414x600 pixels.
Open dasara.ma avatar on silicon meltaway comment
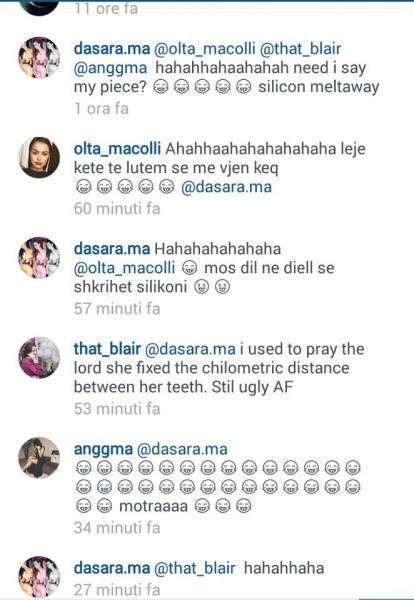[x=39, y=58]
